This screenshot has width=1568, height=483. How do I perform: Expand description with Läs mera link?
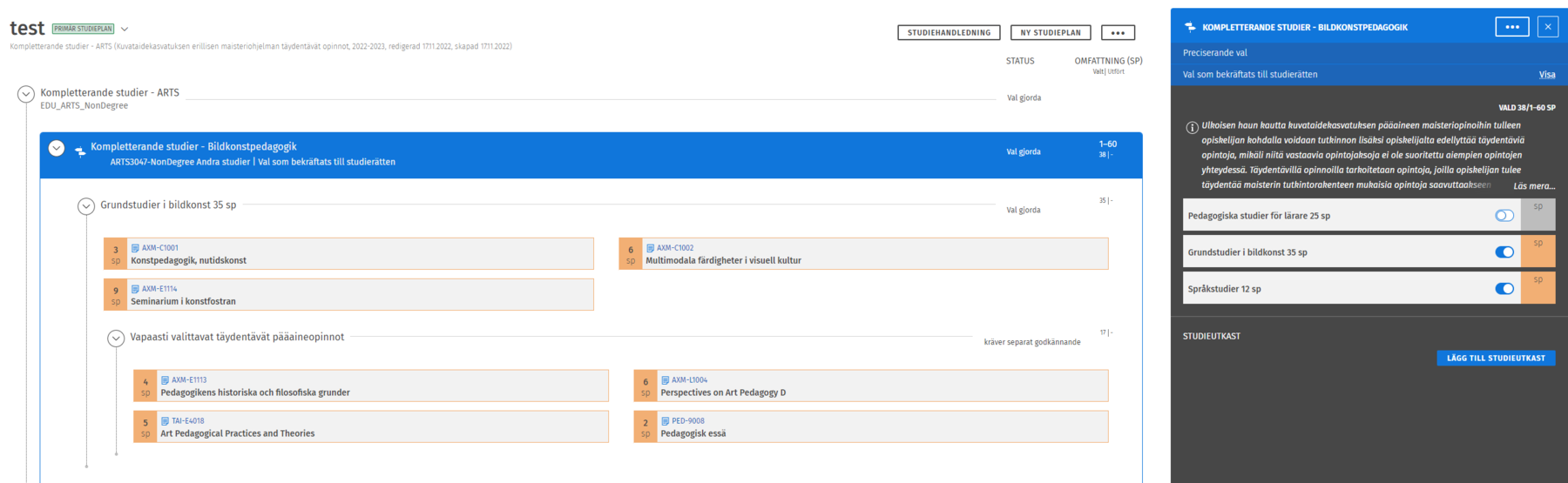(x=1533, y=186)
